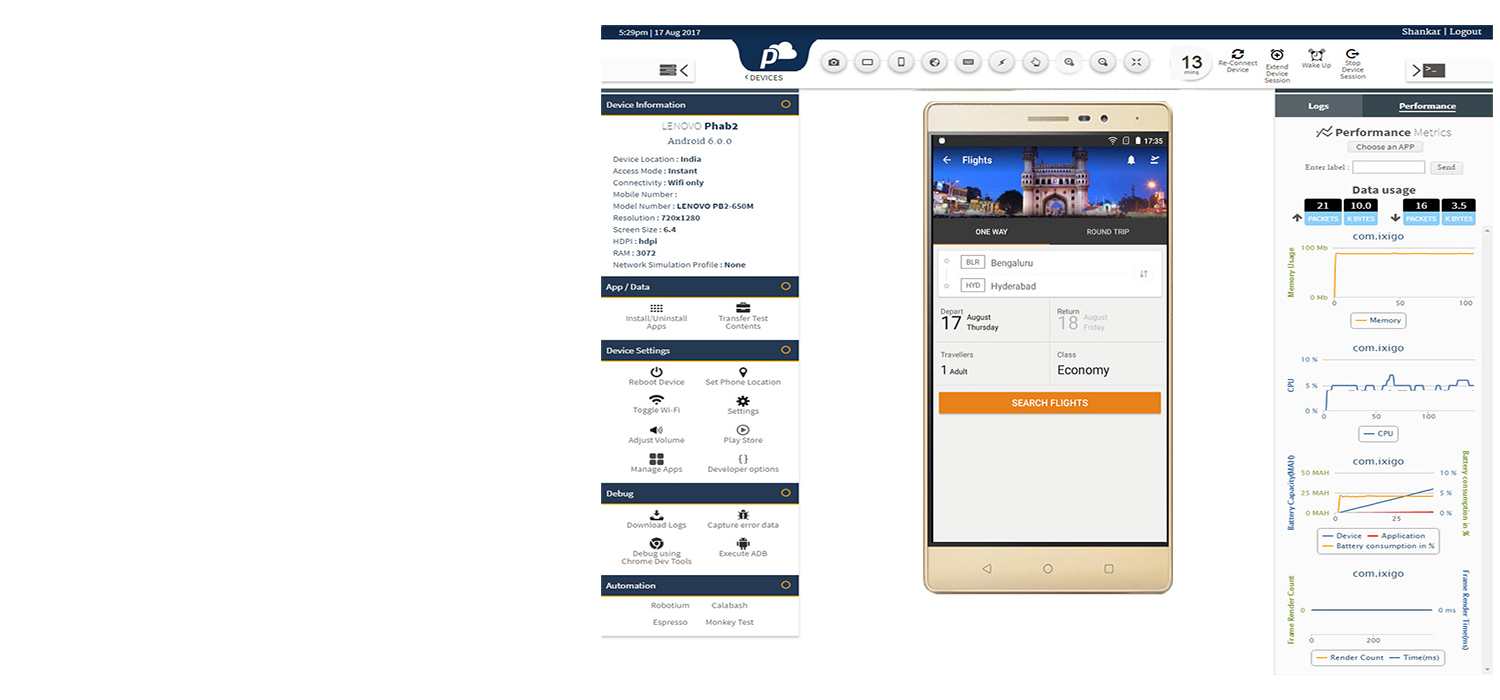
Task: Open the on-screen keyboard icon
Action: pyautogui.click(x=968, y=62)
